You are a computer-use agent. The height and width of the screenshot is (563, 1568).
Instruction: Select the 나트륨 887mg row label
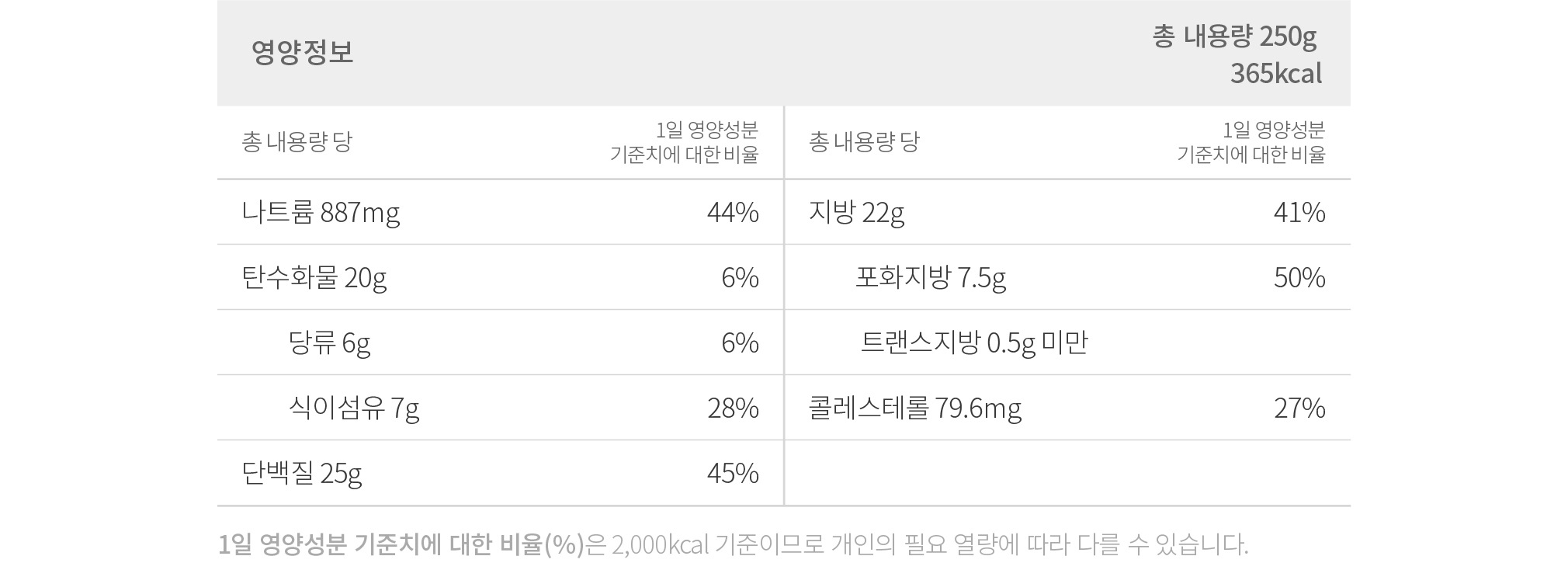321,212
